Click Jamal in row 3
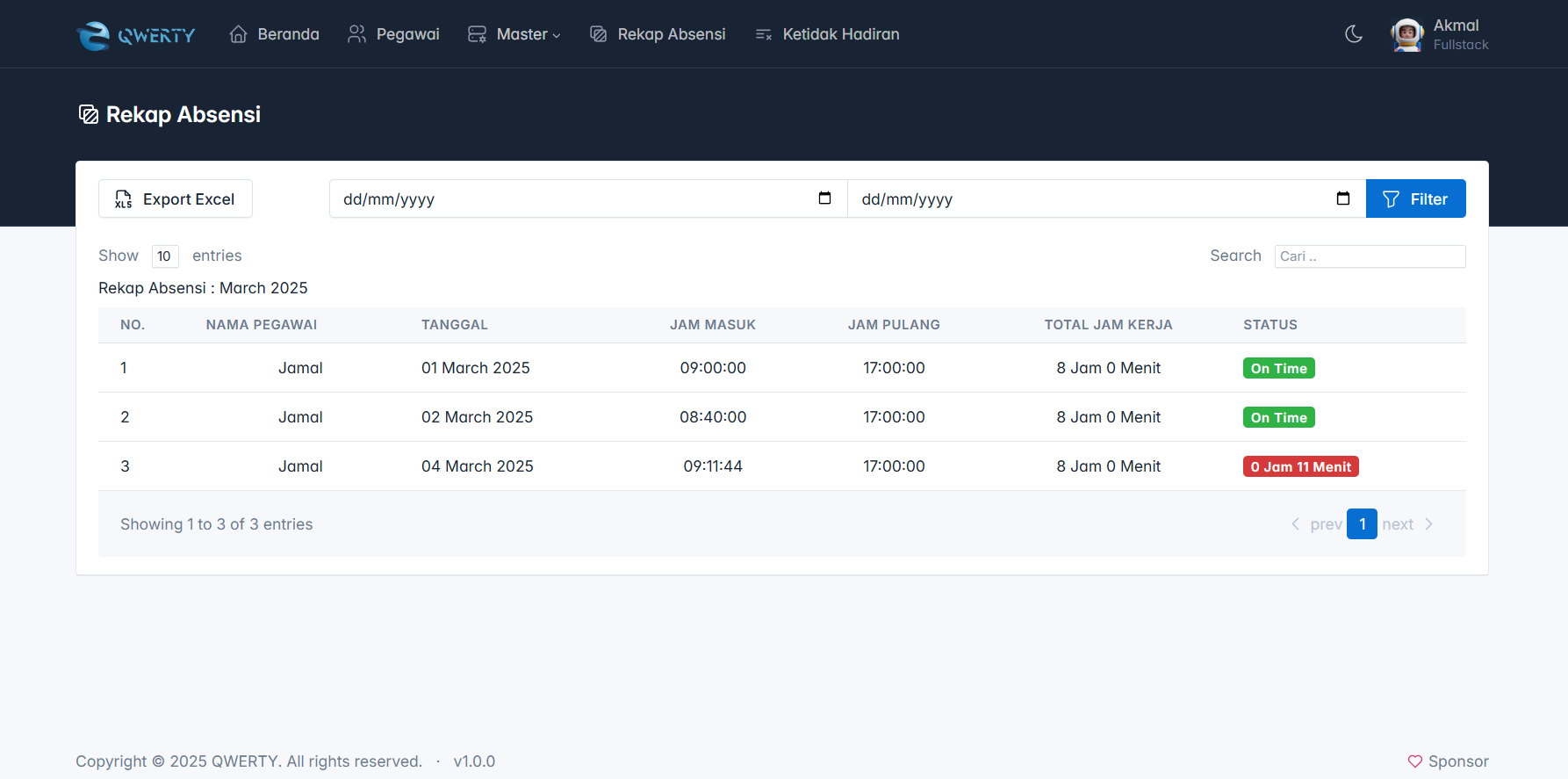 point(300,466)
